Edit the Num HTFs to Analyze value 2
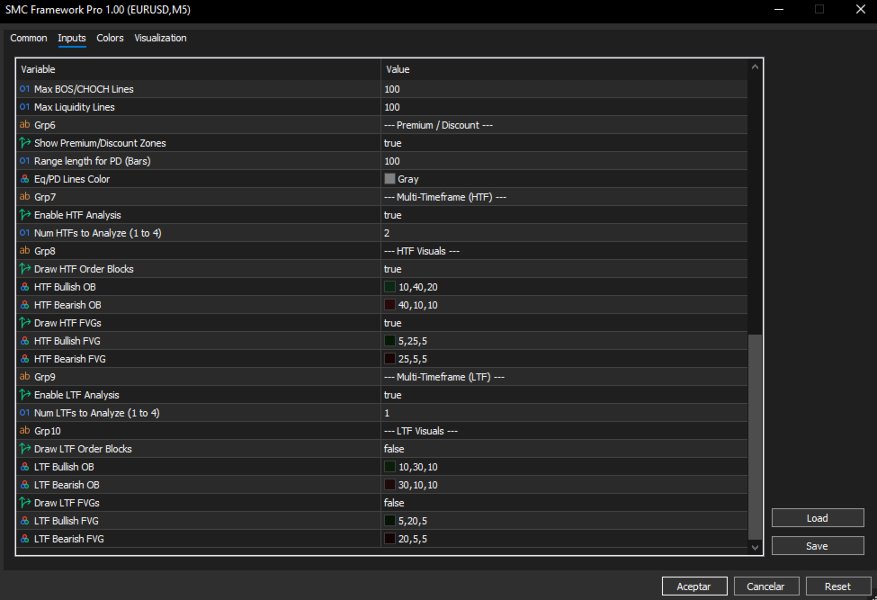Image resolution: width=877 pixels, height=600 pixels. coord(564,233)
